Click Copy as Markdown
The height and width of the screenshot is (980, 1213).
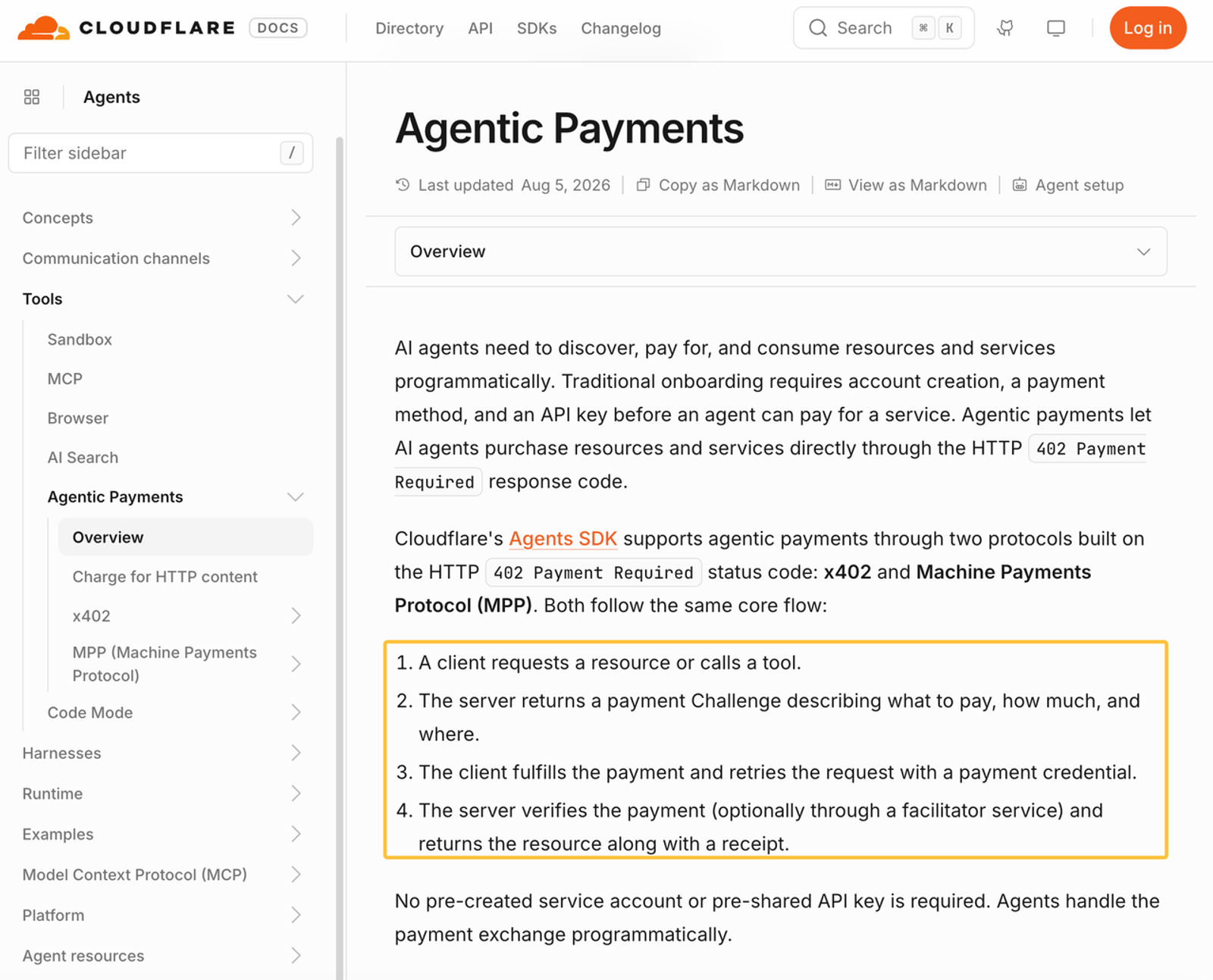717,185
